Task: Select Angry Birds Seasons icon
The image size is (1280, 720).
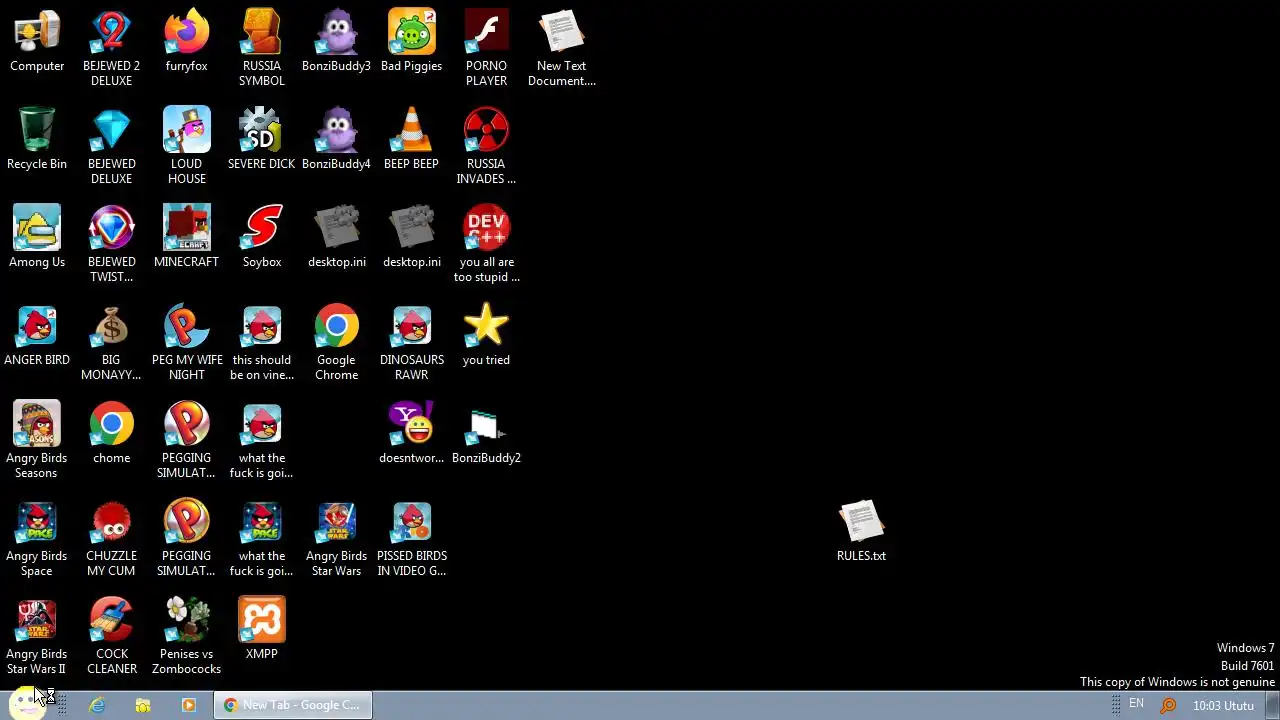Action: [x=37, y=425]
